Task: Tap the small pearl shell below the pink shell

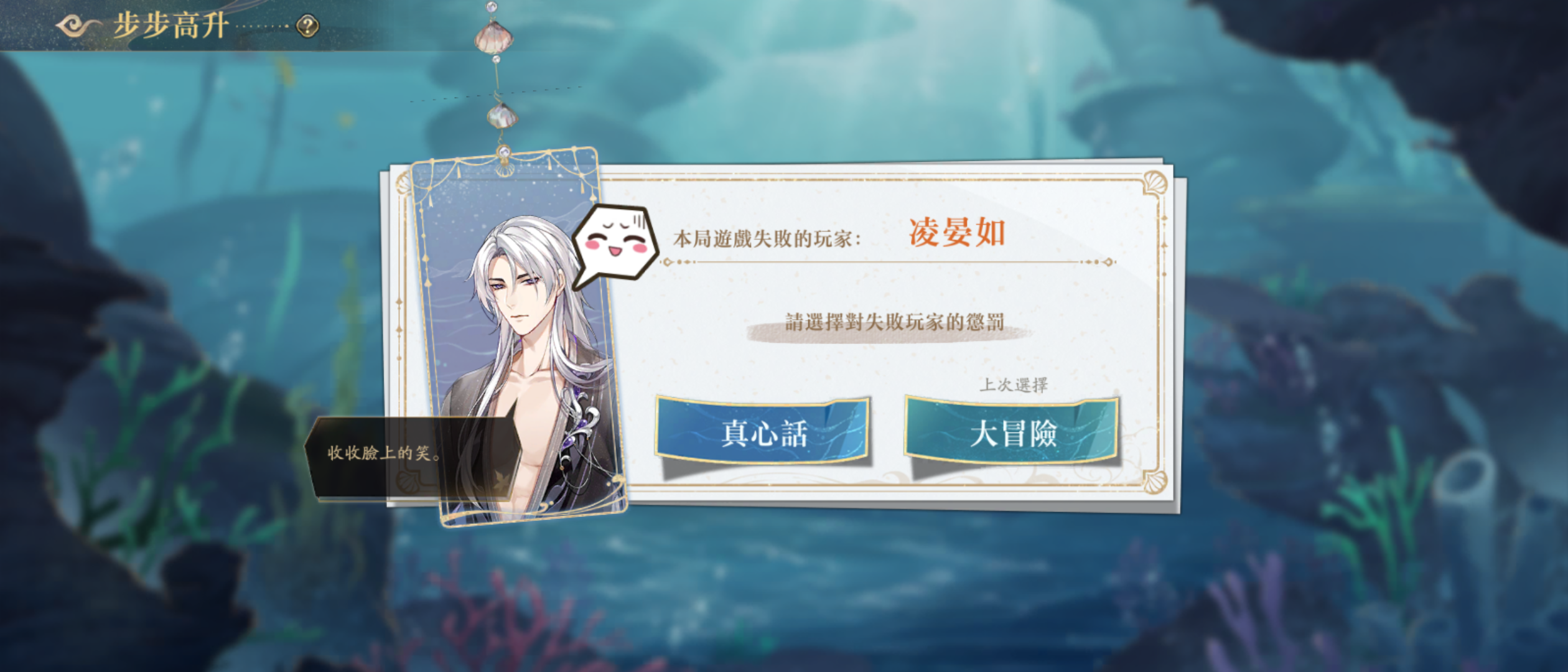Action: click(x=502, y=116)
